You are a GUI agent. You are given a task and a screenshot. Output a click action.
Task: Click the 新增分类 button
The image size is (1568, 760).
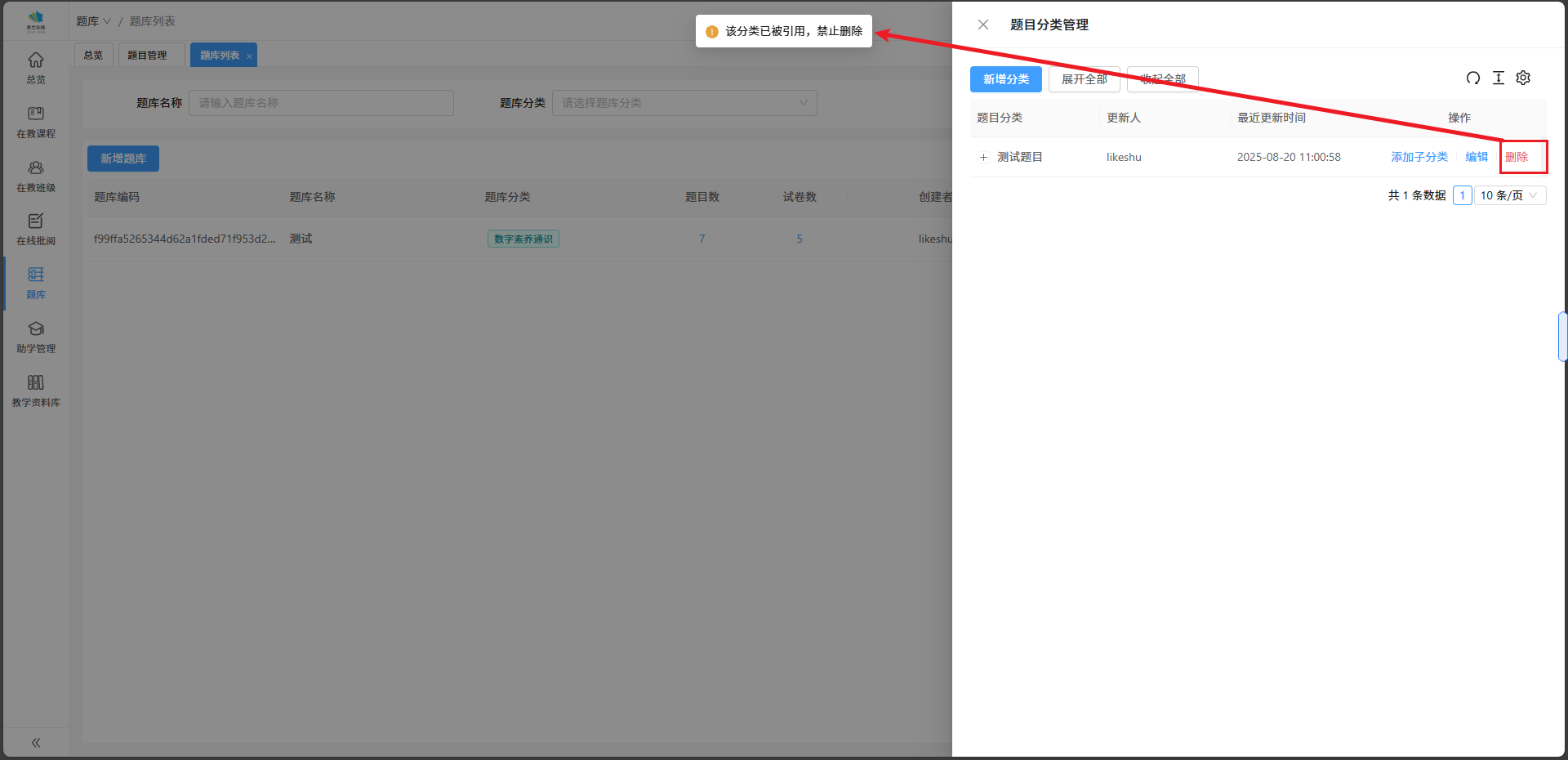(1005, 79)
